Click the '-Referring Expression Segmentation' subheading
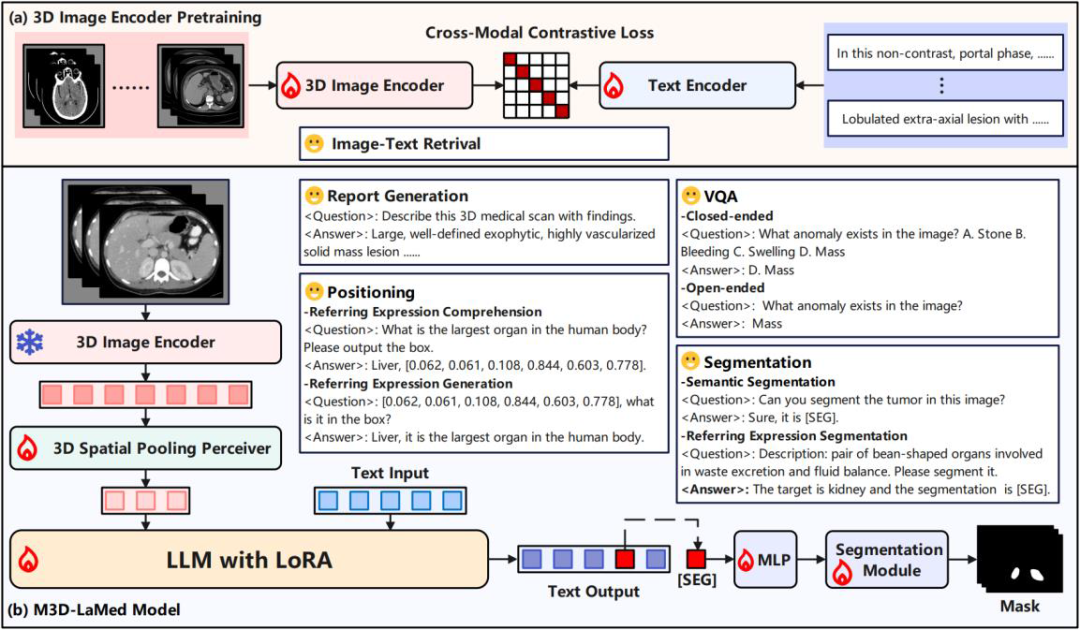Image resolution: width=1080 pixels, height=630 pixels. pyautogui.click(x=793, y=436)
